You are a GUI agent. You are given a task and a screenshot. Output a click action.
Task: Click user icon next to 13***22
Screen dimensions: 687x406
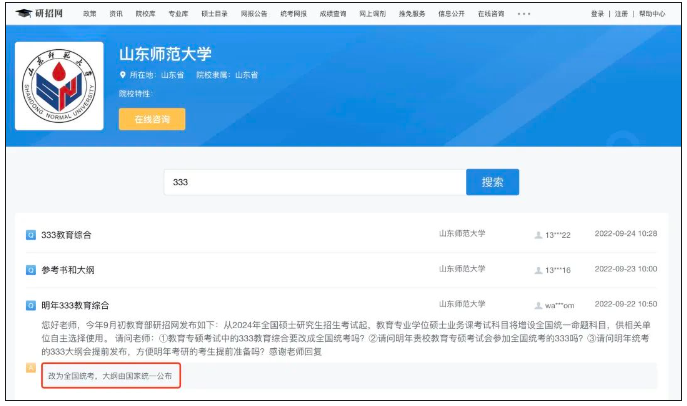tap(538, 235)
